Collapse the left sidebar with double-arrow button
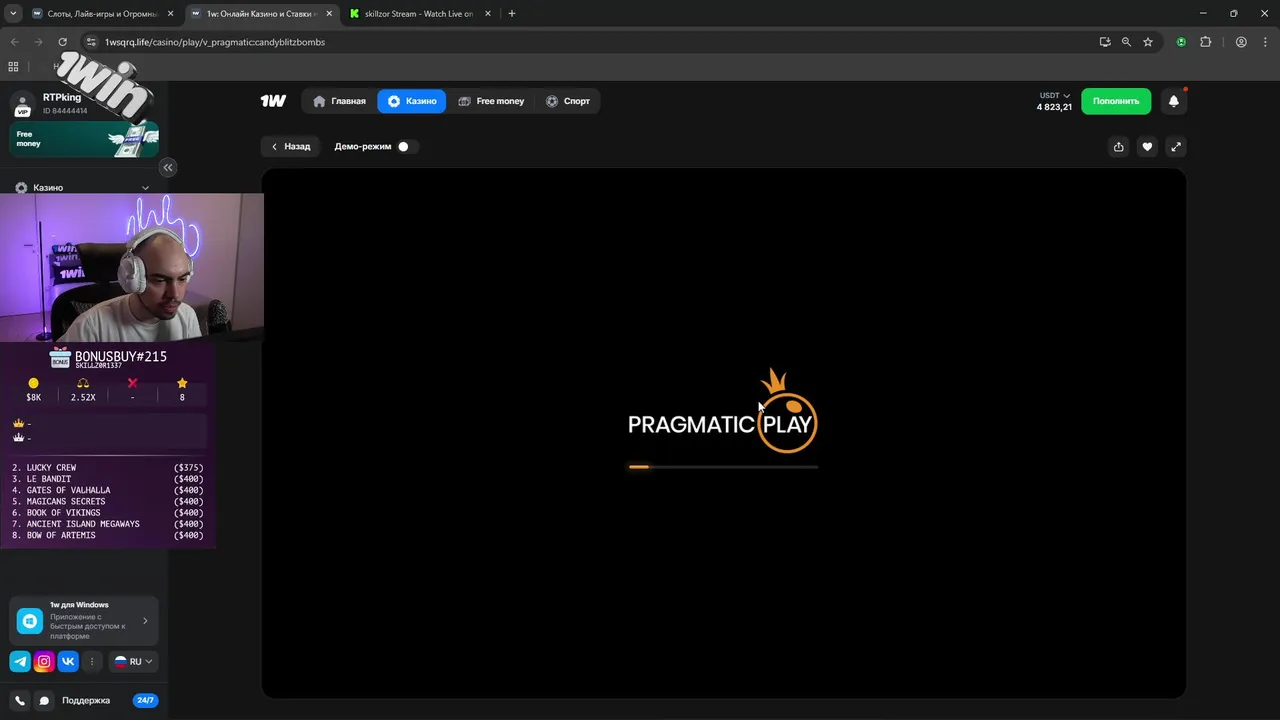The width and height of the screenshot is (1280, 720). pyautogui.click(x=168, y=167)
